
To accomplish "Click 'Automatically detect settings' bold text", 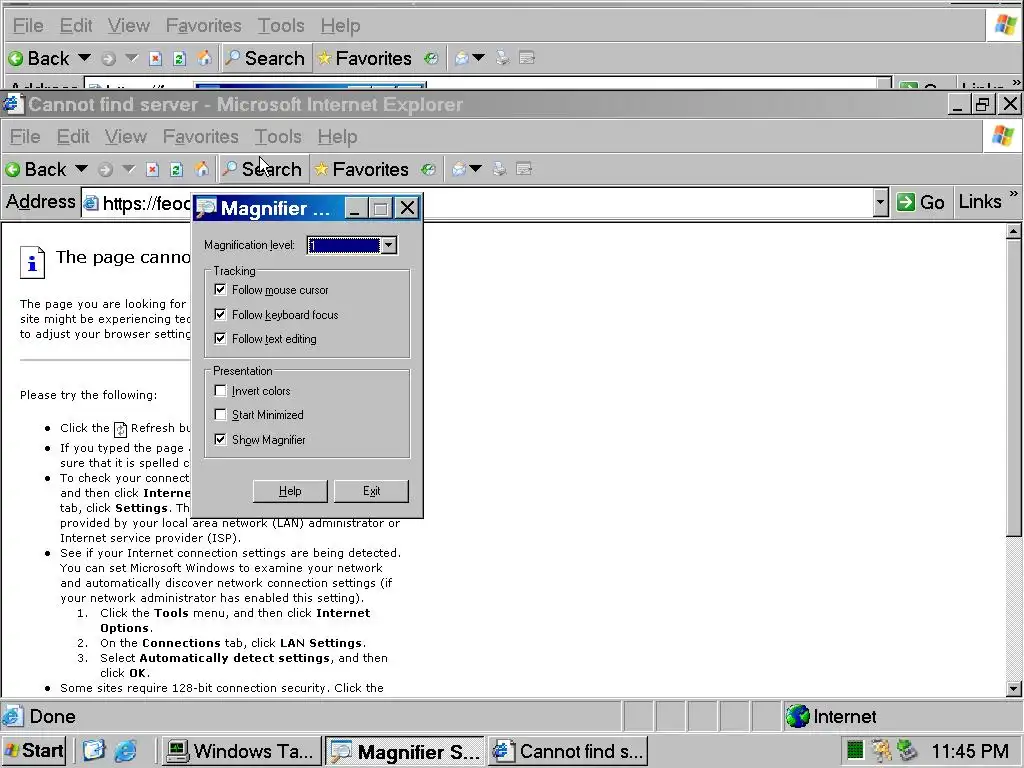I will pos(234,658).
